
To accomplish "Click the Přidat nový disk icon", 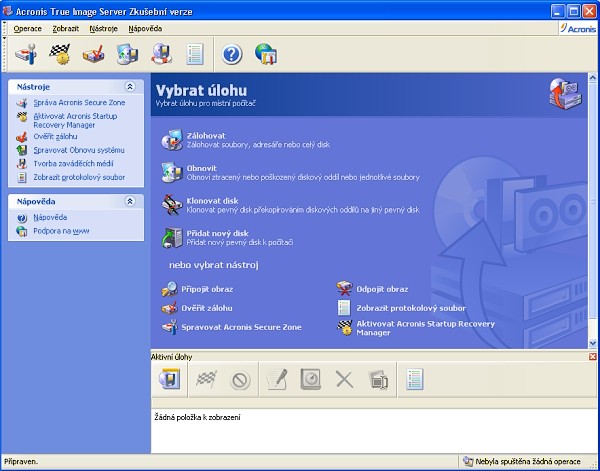I will click(170, 238).
